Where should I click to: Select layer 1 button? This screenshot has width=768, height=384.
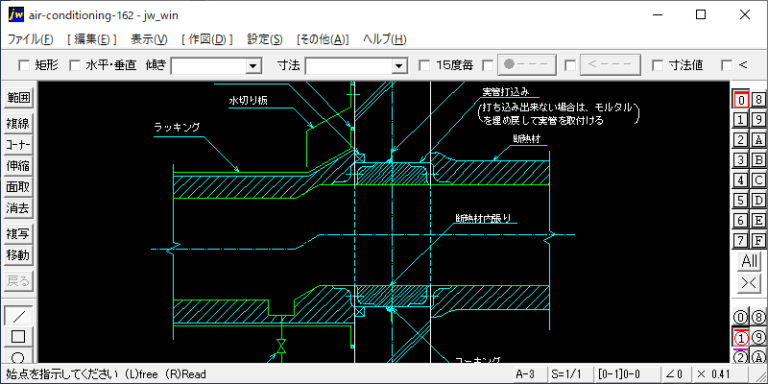(x=741, y=120)
